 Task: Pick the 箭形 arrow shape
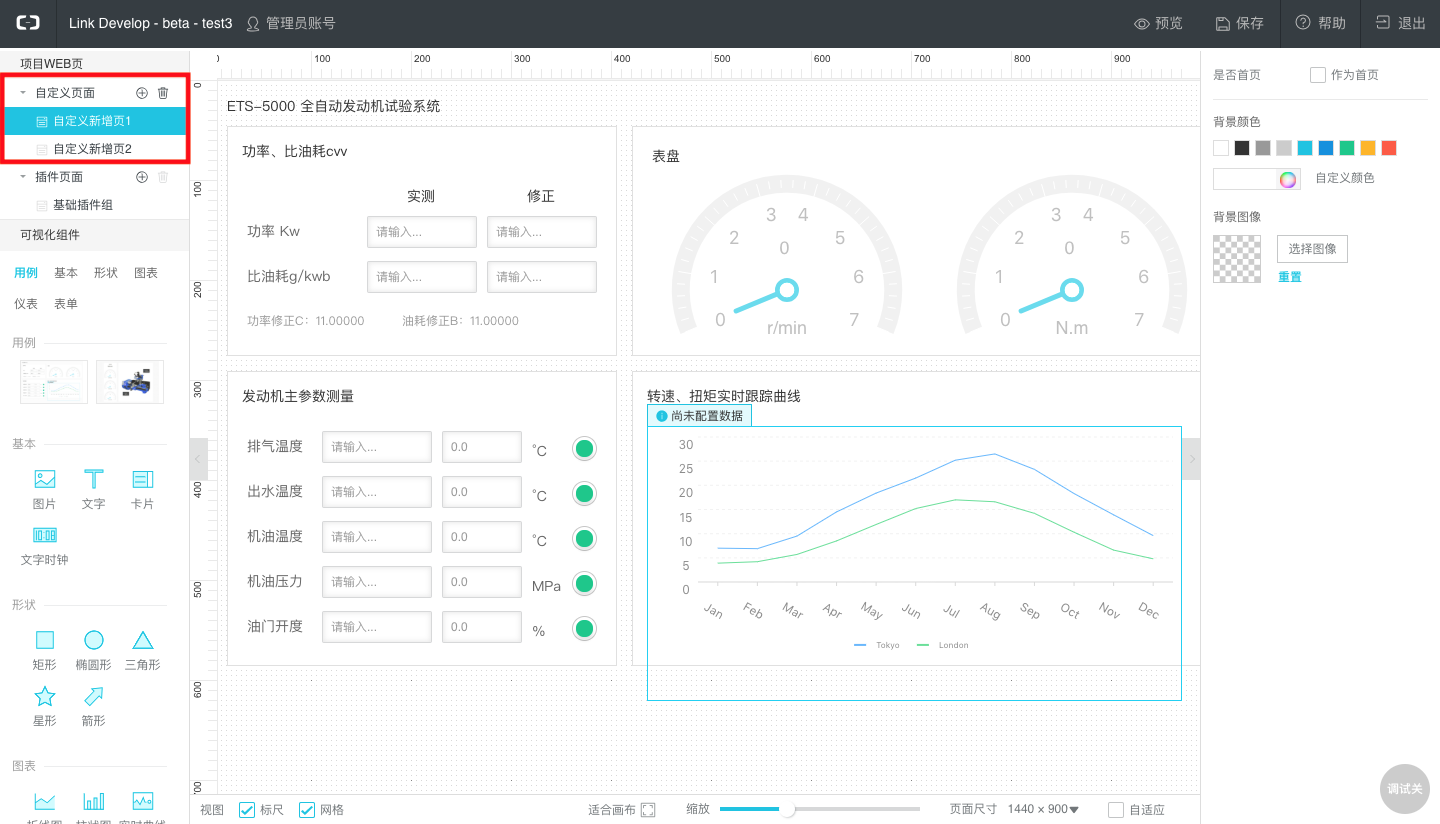[93, 705]
